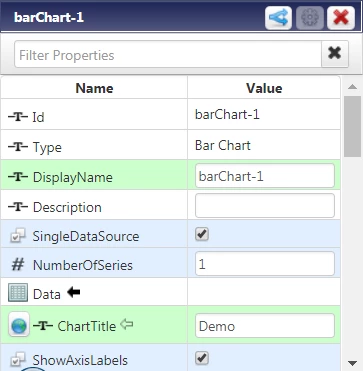Click the empty Description input field
Viewport: 363px width, 371px height.
tap(265, 206)
